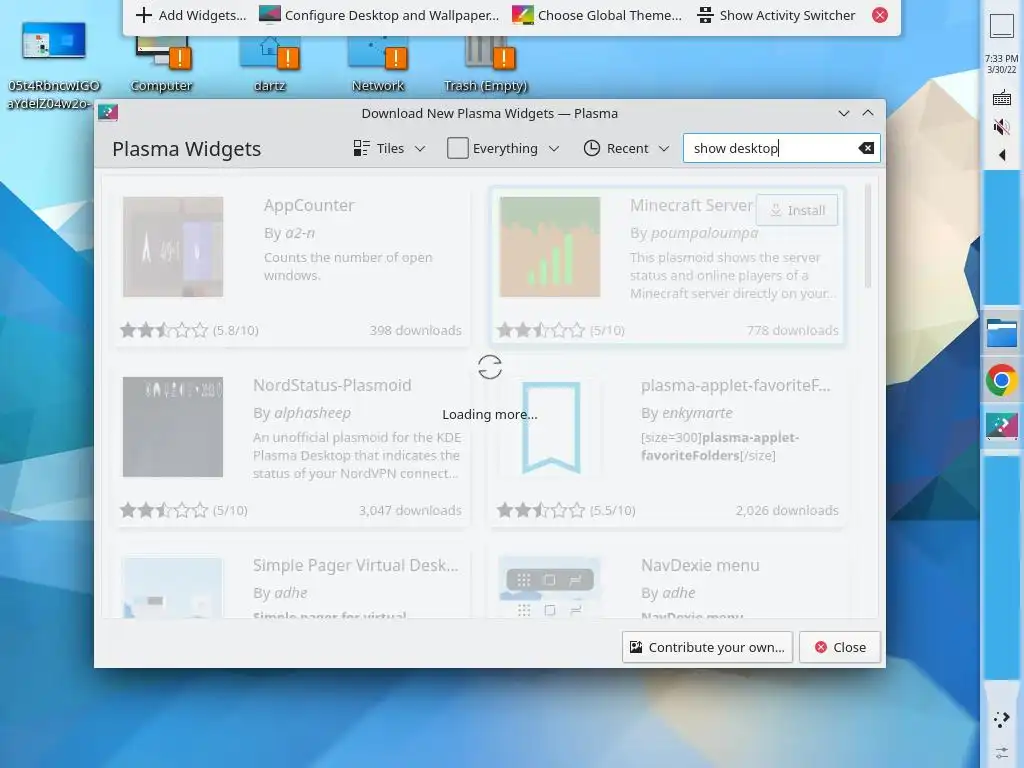Close the desktop edit toolbar with red X
The image size is (1024, 768).
pyautogui.click(x=880, y=15)
